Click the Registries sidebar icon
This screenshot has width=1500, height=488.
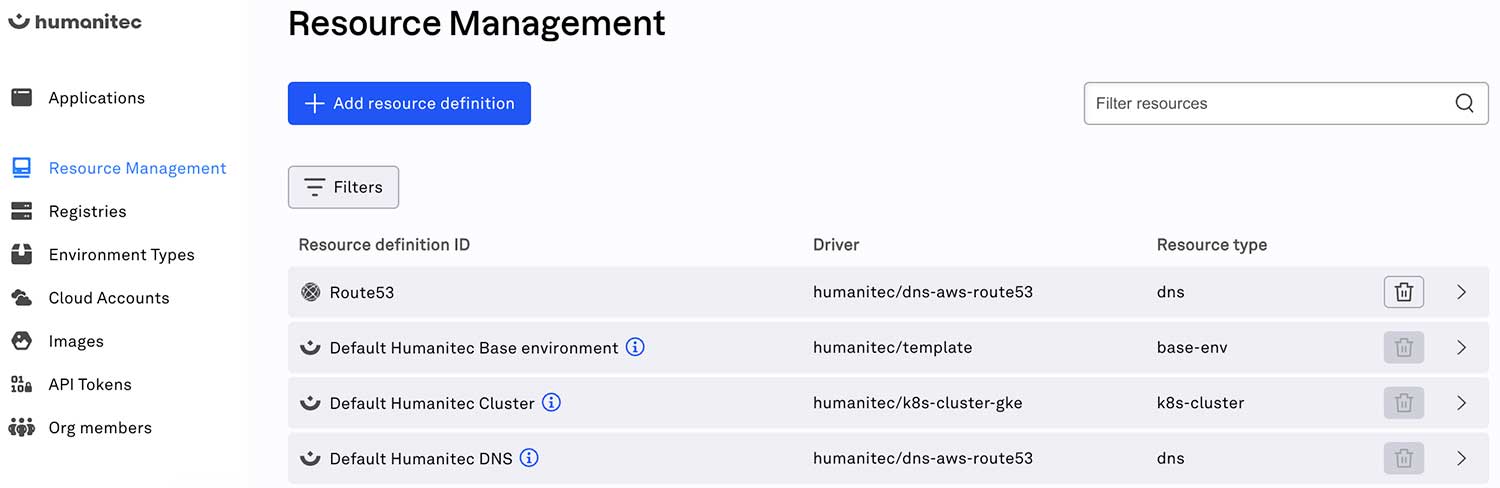pyautogui.click(x=22, y=211)
